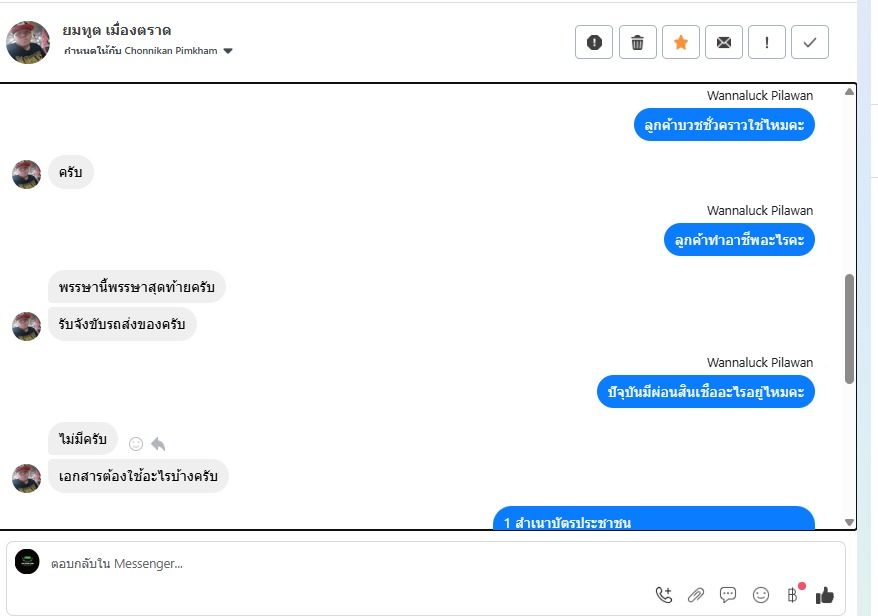Image resolution: width=878 pixels, height=616 pixels.
Task: Expand the assigned to Chonnikan Pimkham dropdown
Action: [227, 51]
